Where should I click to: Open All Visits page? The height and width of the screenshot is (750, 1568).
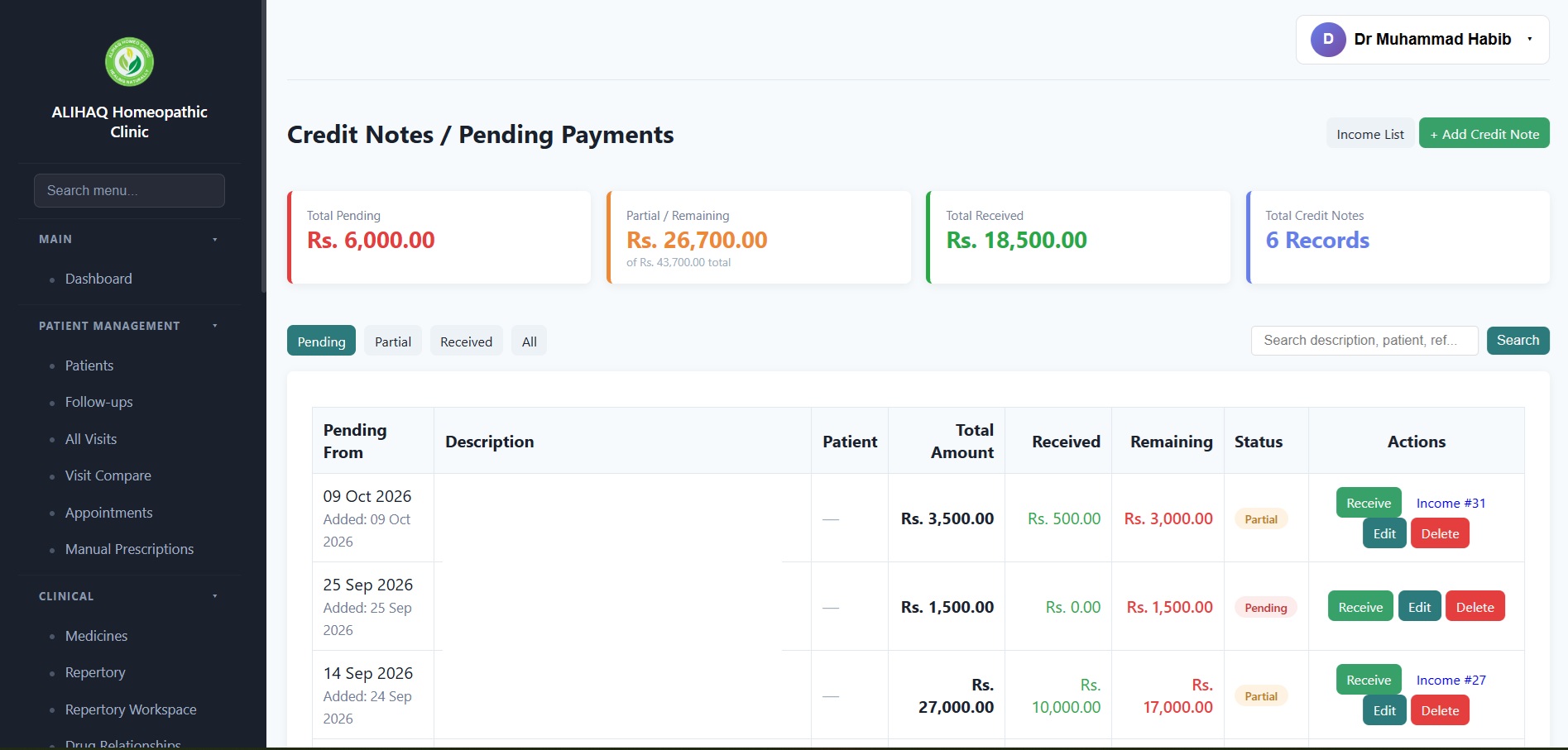point(91,439)
